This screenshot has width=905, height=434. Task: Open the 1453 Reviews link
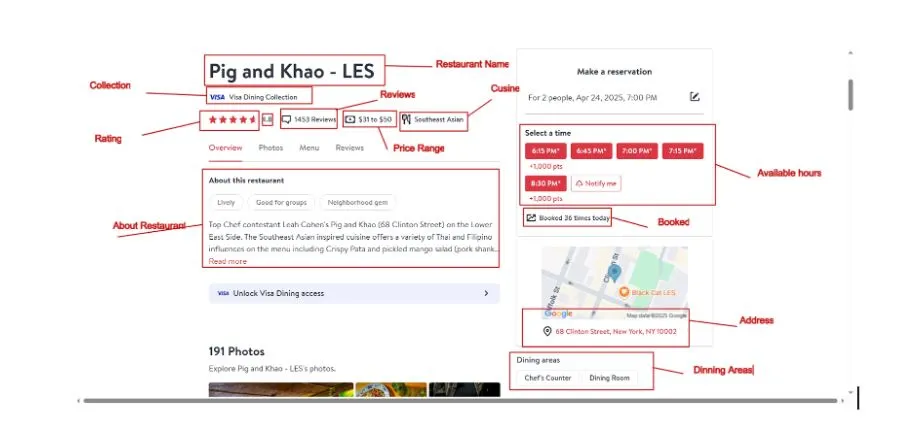(315, 119)
